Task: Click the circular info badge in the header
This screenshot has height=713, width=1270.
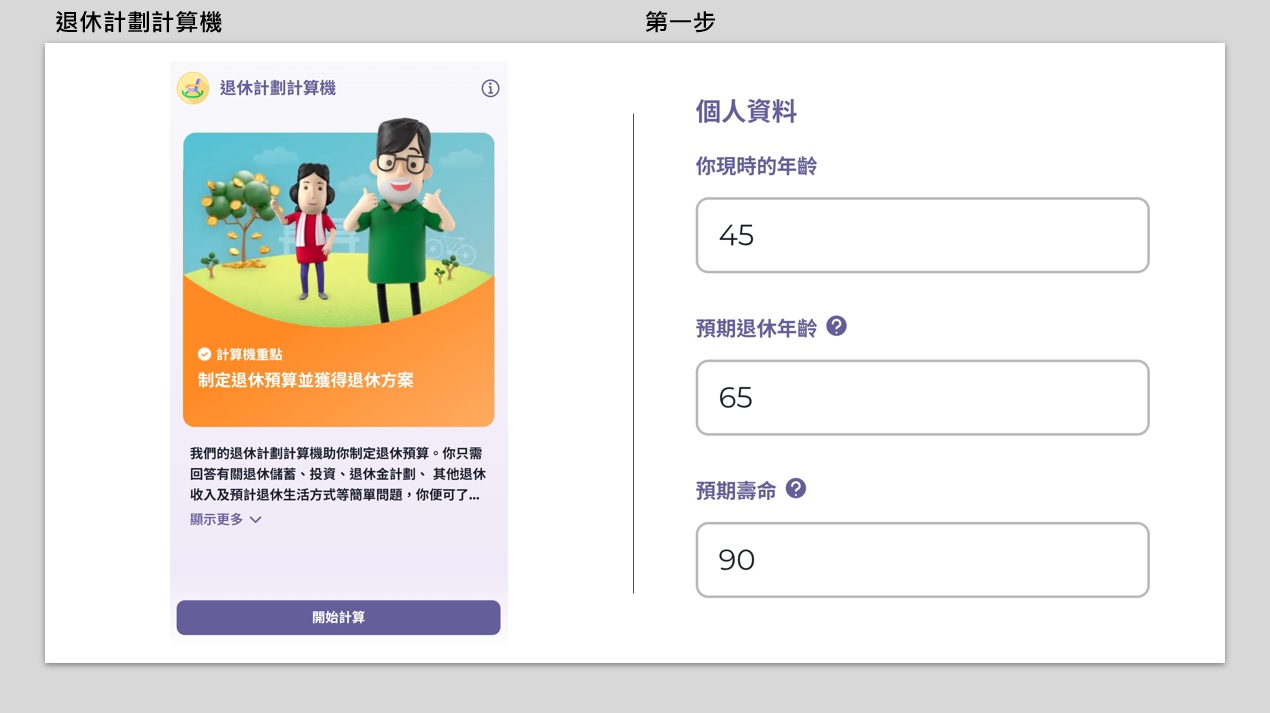Action: pyautogui.click(x=490, y=88)
